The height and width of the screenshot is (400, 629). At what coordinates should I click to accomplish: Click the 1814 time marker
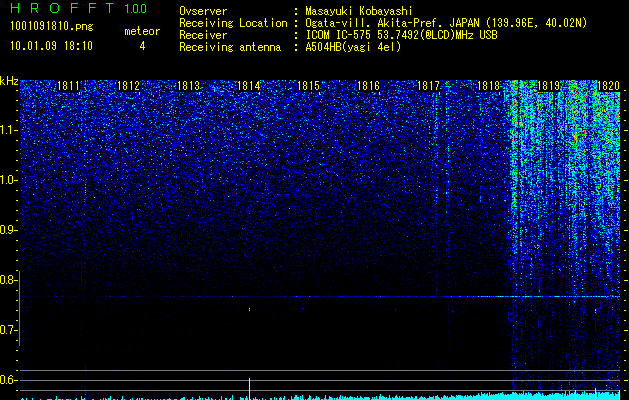point(249,86)
